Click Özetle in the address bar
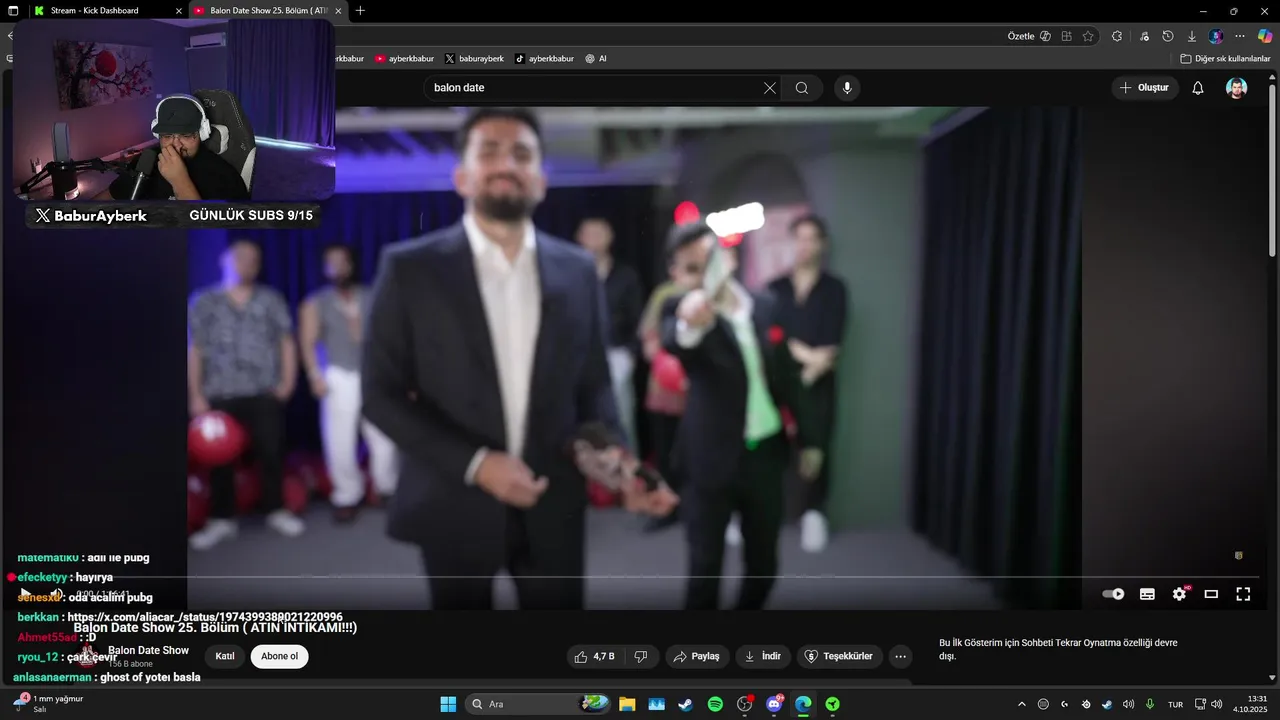Viewport: 1280px width, 720px height. (1029, 36)
